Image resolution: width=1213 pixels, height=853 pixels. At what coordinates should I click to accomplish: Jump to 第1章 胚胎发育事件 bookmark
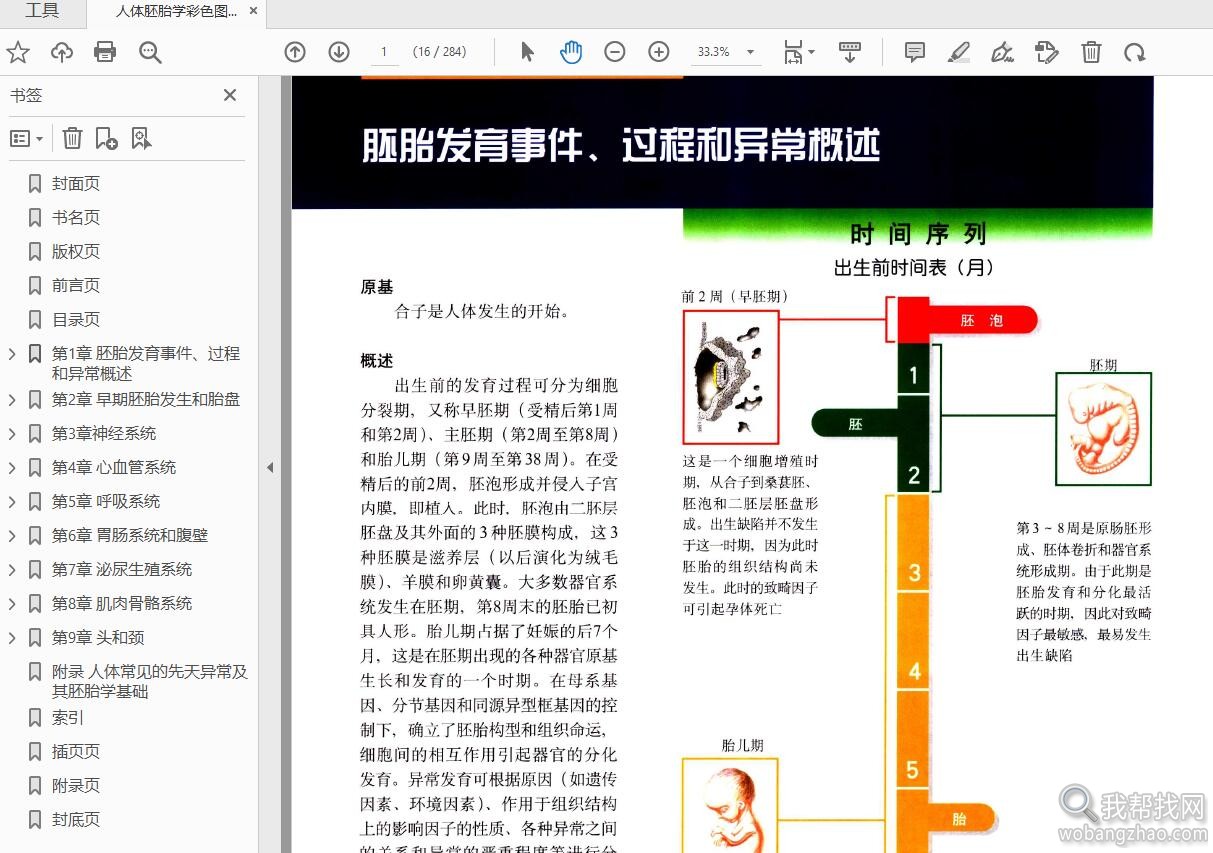pos(146,363)
